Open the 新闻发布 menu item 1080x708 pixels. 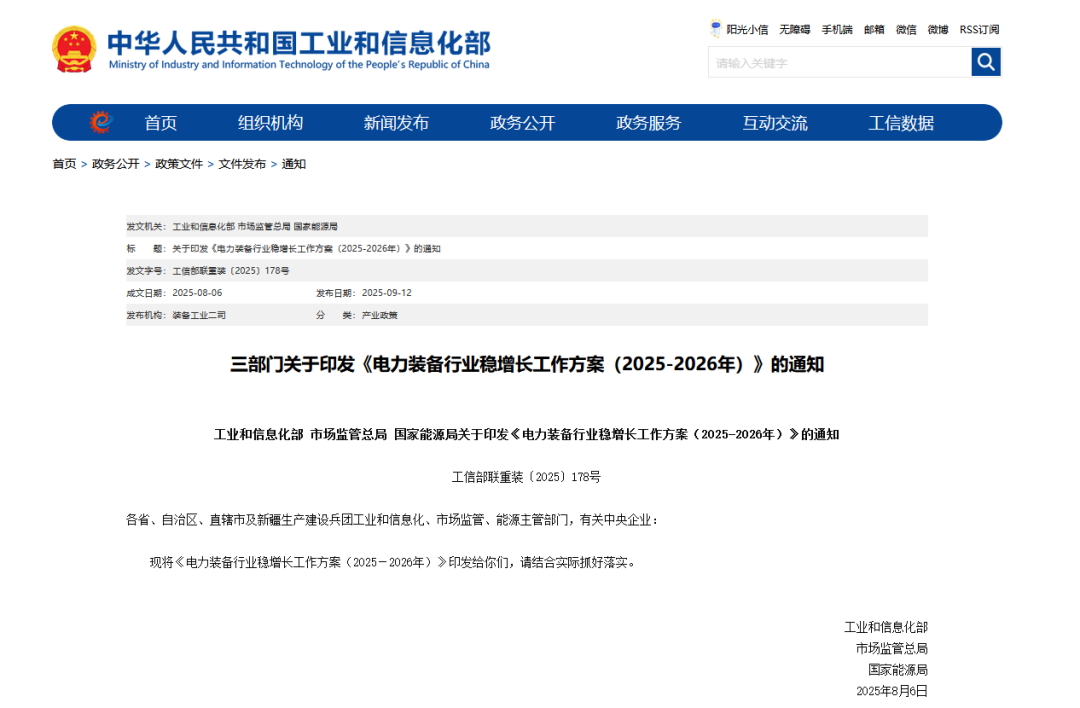pyautogui.click(x=396, y=122)
